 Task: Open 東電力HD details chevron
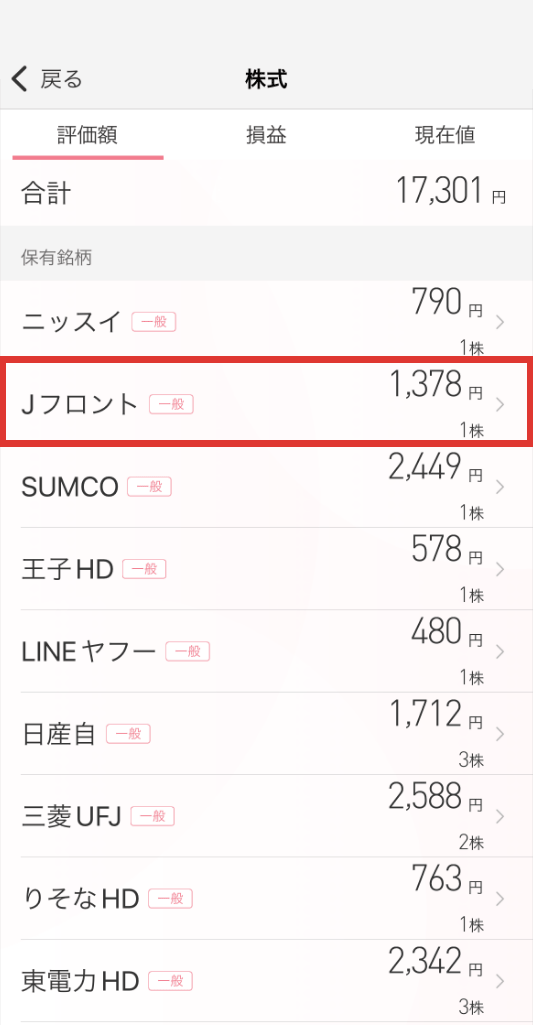click(x=500, y=981)
